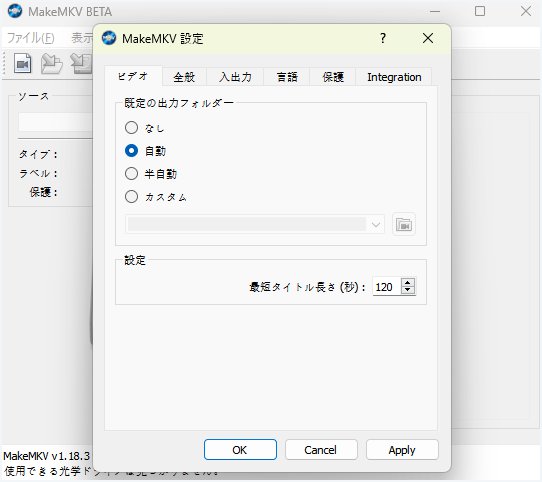Close the MakeMKV 設定 dialog
The image size is (542, 482).
(428, 38)
